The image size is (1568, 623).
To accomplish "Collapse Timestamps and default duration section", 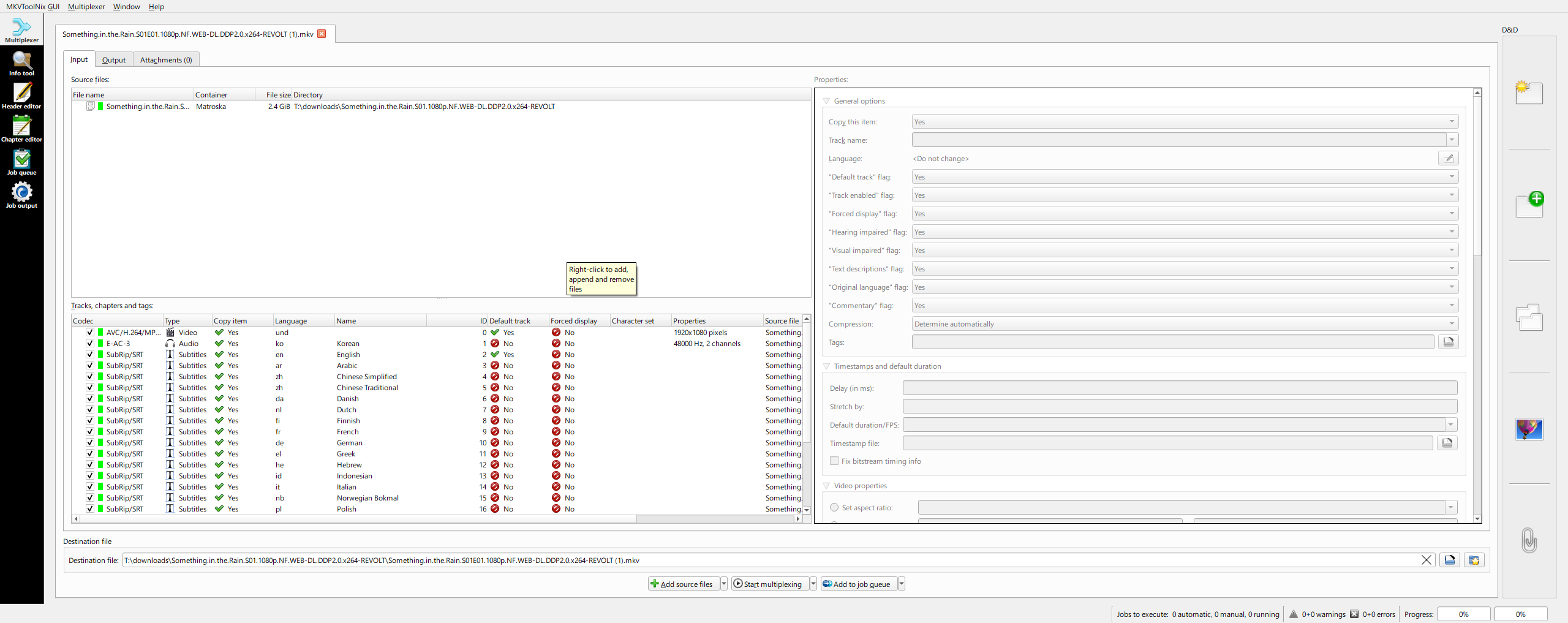I will [826, 366].
